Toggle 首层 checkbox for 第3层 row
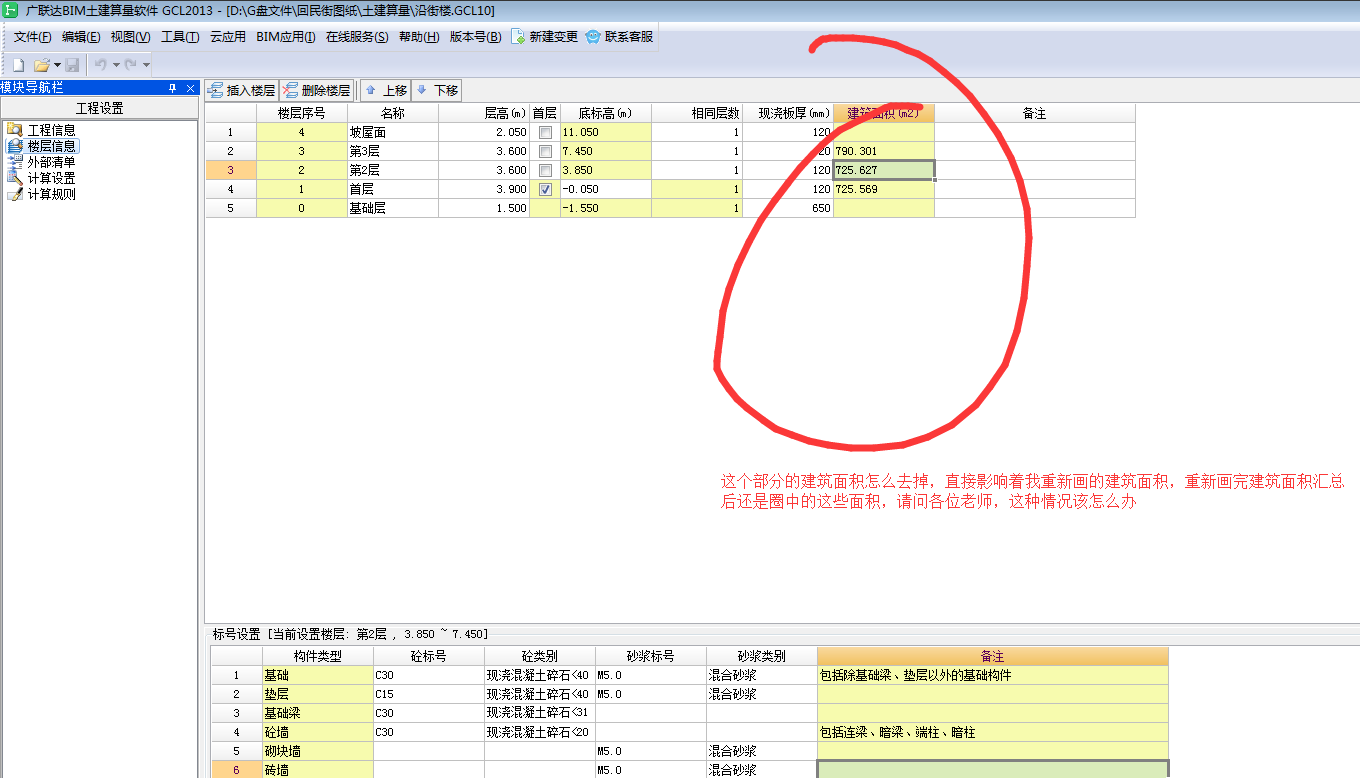1360x778 pixels. [545, 151]
